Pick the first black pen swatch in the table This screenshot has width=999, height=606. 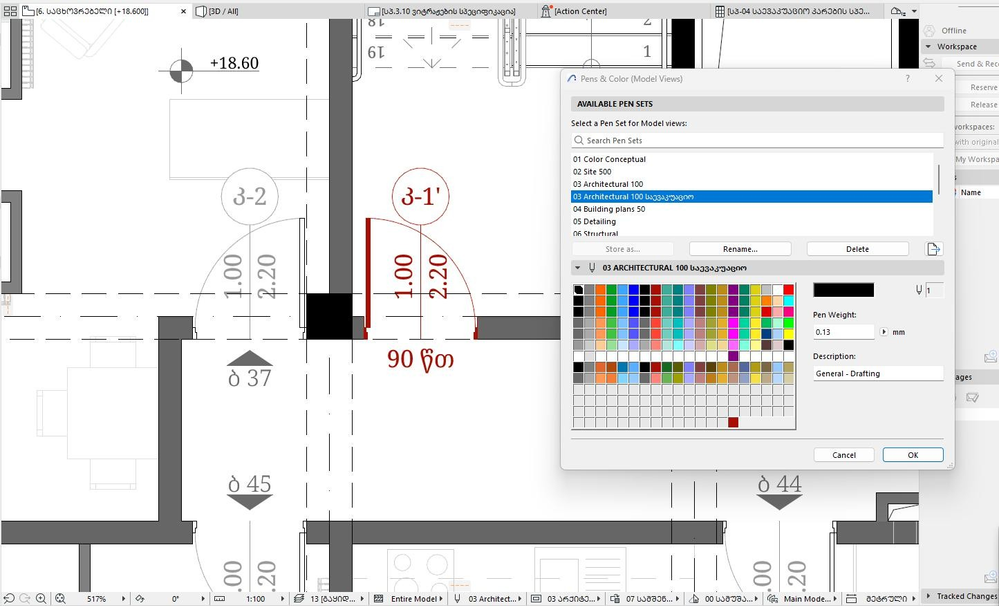pyautogui.click(x=579, y=290)
